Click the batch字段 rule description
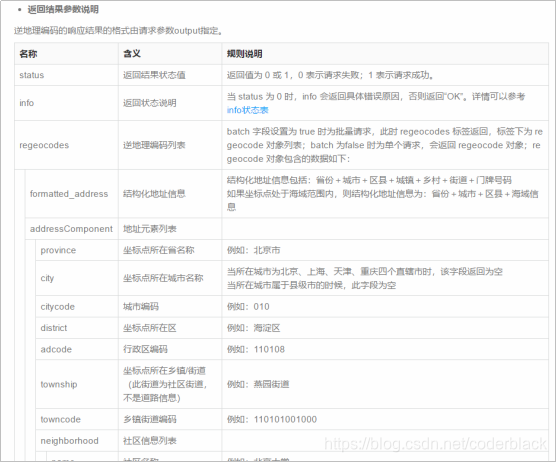This screenshot has width=556, height=462. 385,145
